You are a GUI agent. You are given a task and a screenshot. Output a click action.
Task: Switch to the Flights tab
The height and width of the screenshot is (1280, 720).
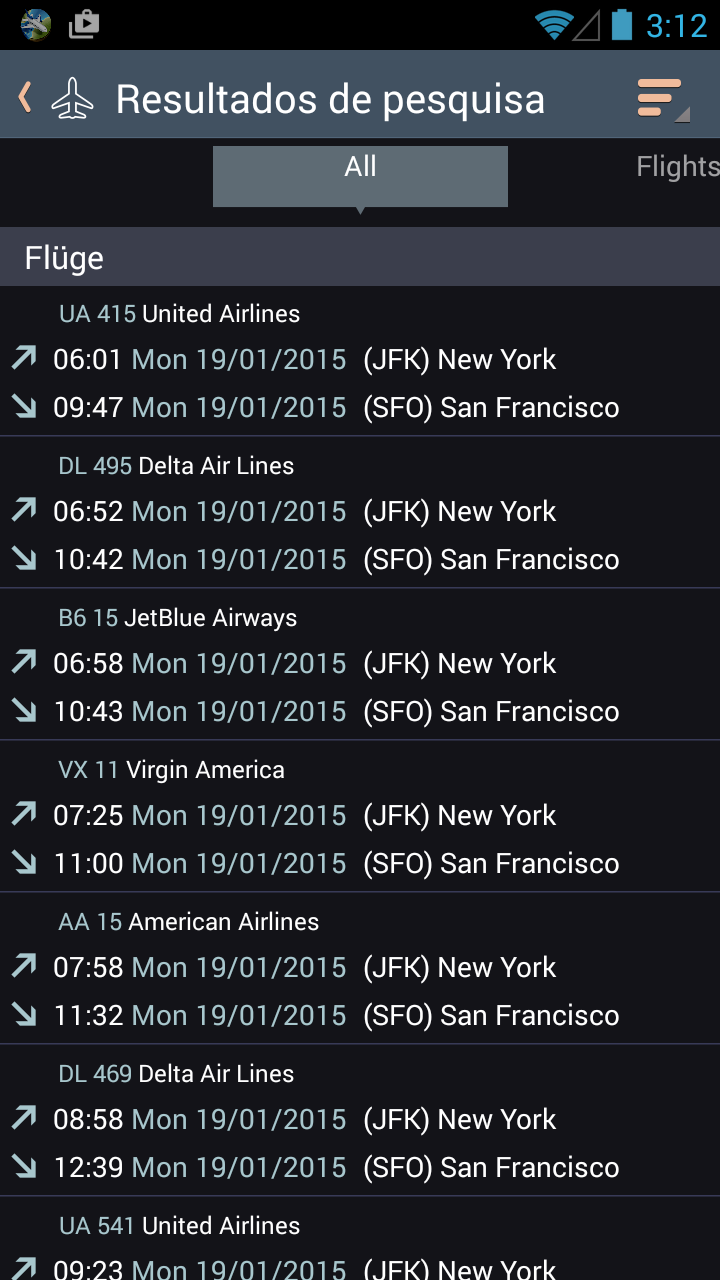coord(677,167)
